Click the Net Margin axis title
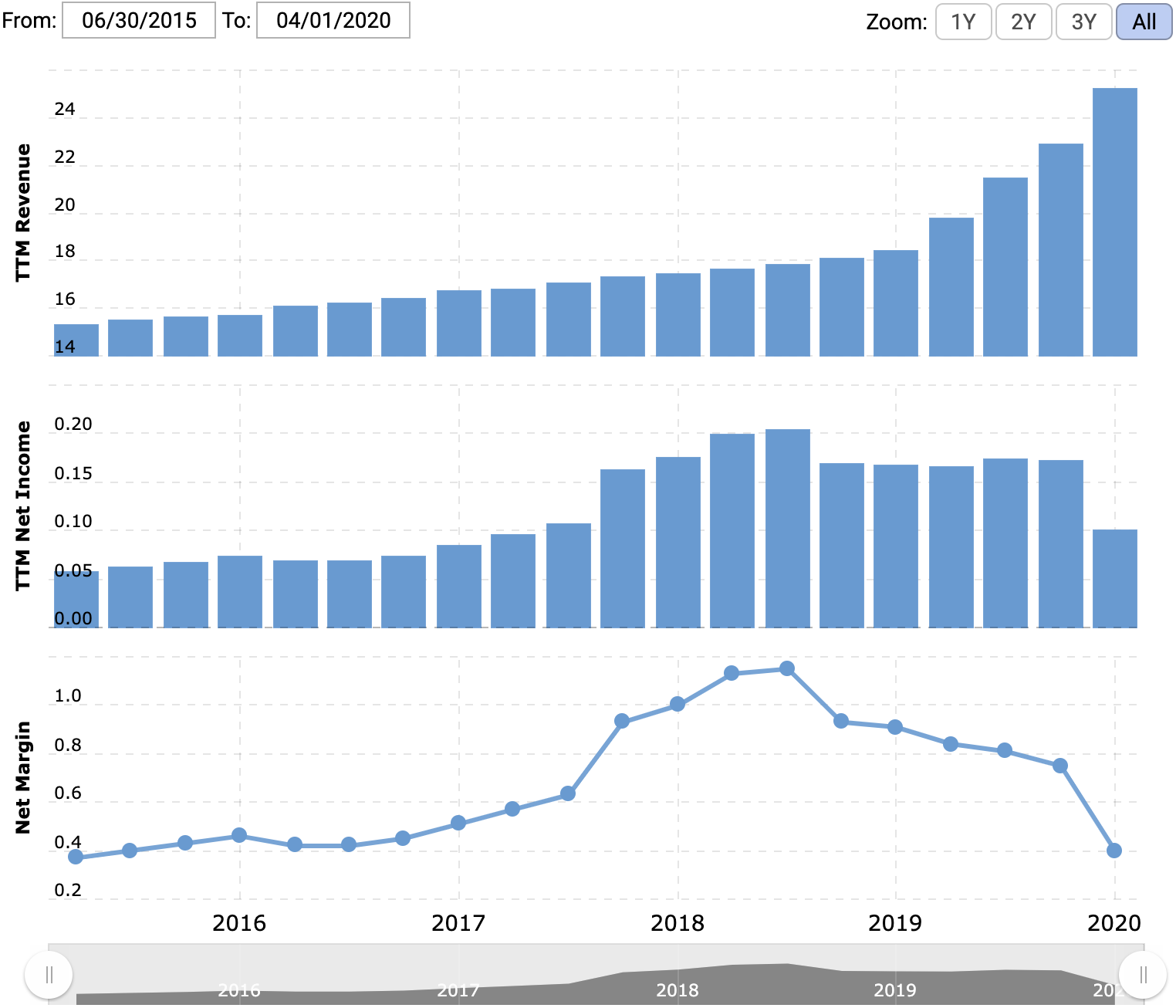The image size is (1176, 1008). 23,777
